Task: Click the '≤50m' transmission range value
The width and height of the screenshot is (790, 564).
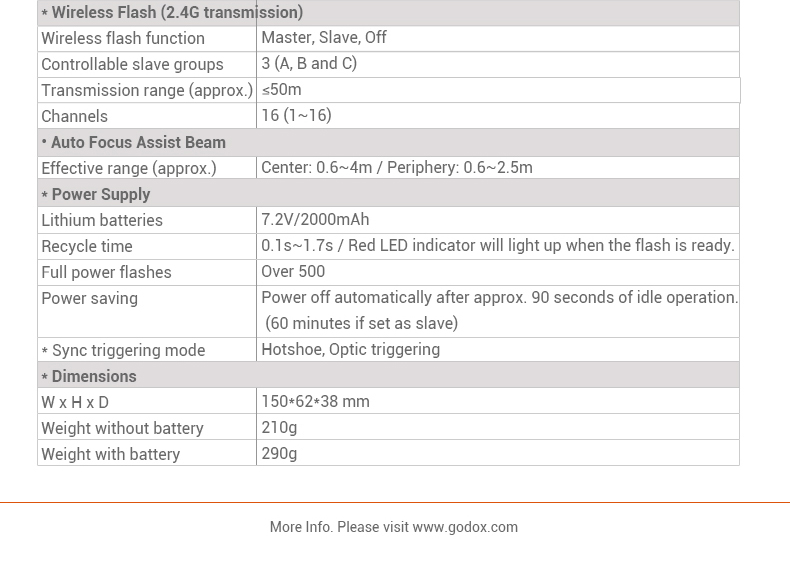Action: coord(281,90)
